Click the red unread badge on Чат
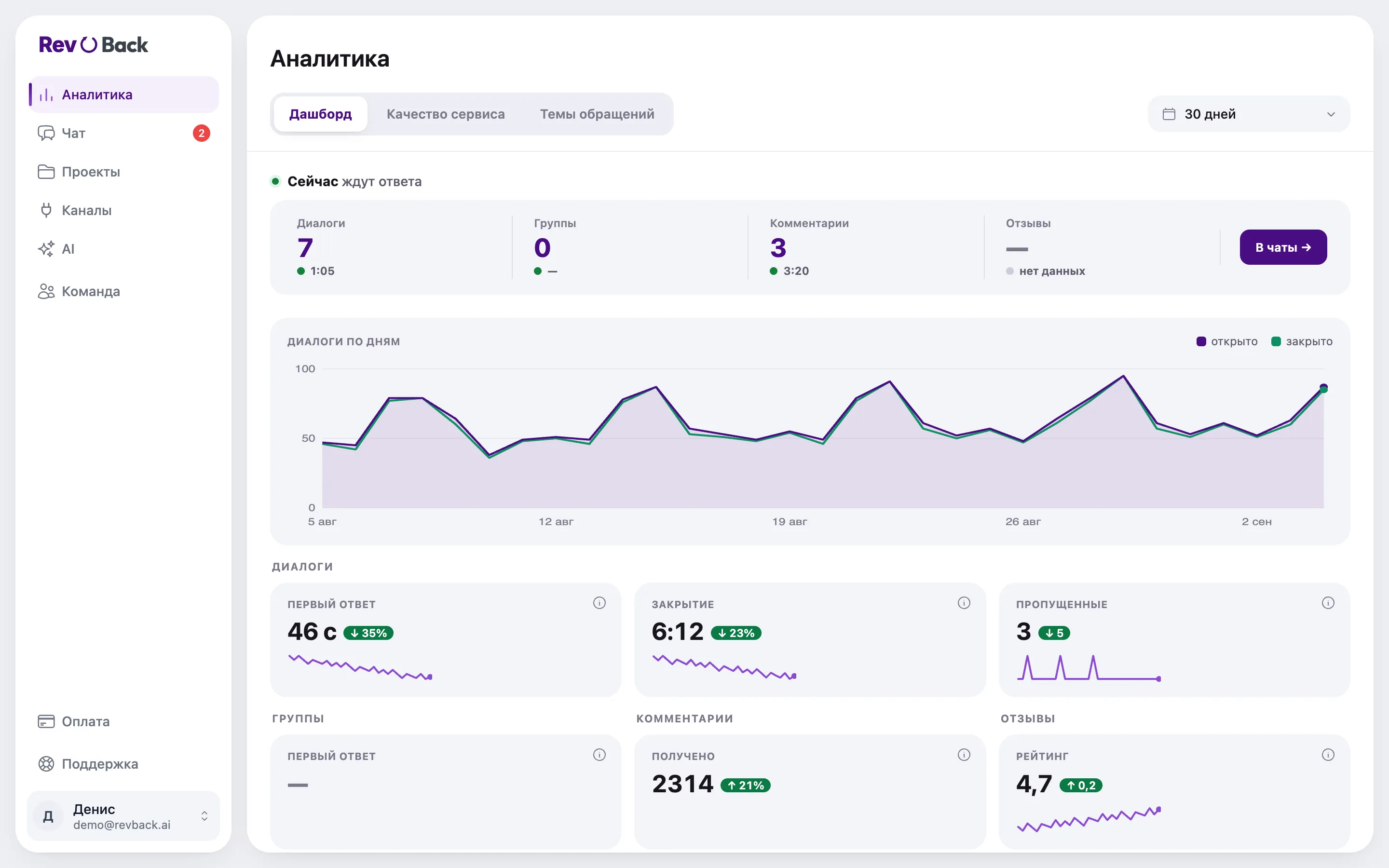The height and width of the screenshot is (868, 1389). [x=202, y=133]
